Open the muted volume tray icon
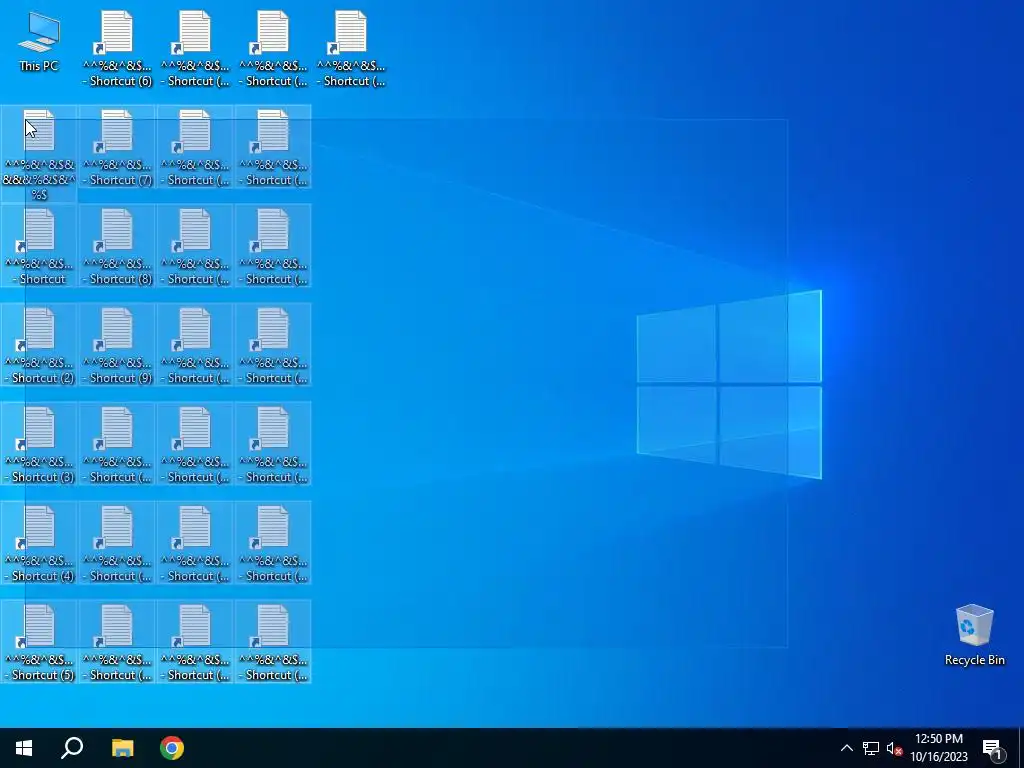This screenshot has height=768, width=1024. 894,748
